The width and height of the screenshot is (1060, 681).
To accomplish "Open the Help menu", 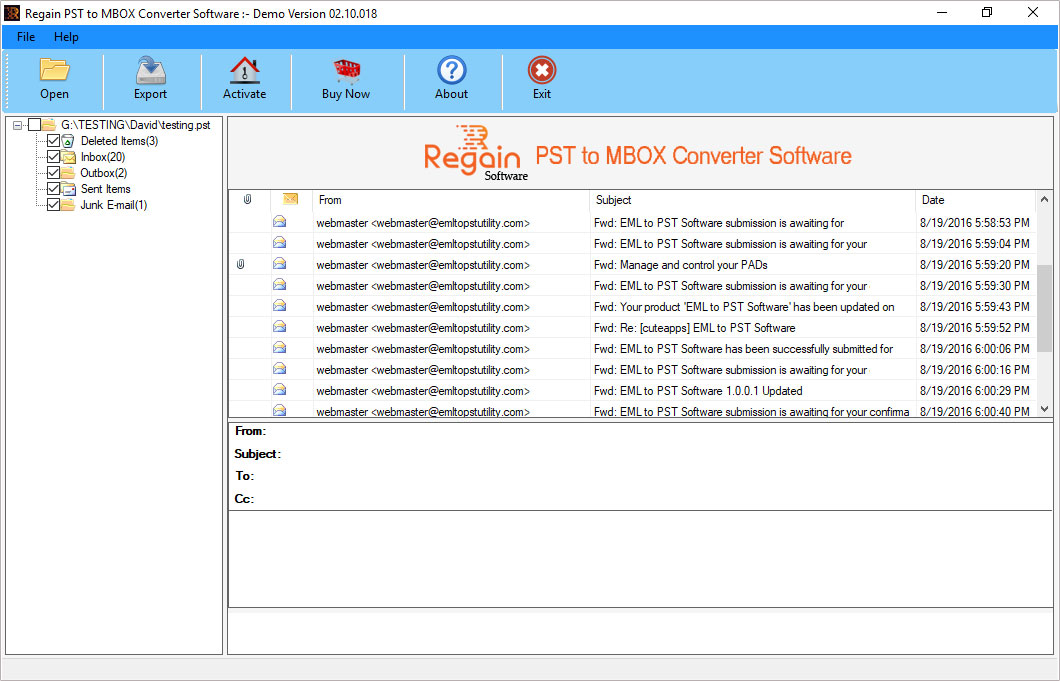I will pos(66,37).
